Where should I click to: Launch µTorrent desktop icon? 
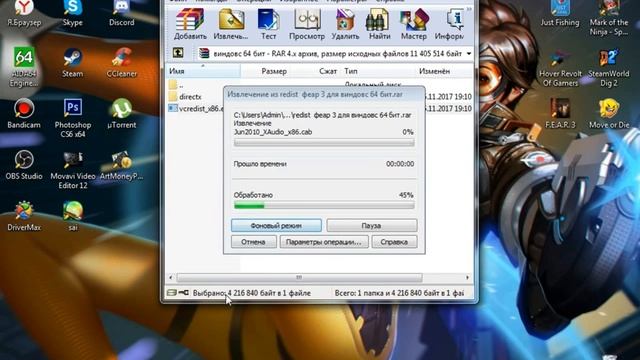point(121,114)
